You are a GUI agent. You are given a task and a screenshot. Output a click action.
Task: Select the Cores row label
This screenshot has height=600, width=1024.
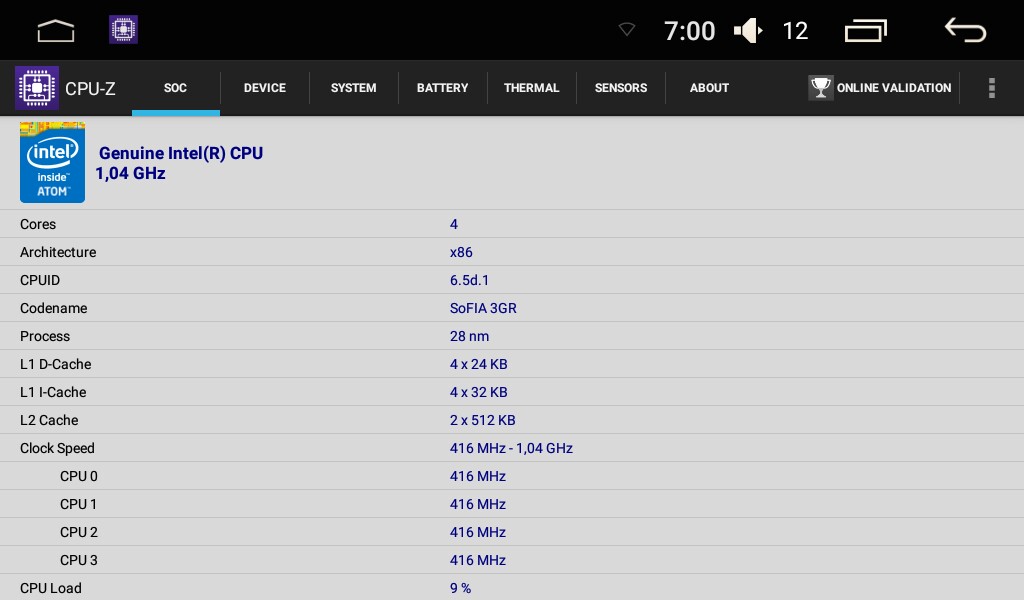click(x=38, y=225)
